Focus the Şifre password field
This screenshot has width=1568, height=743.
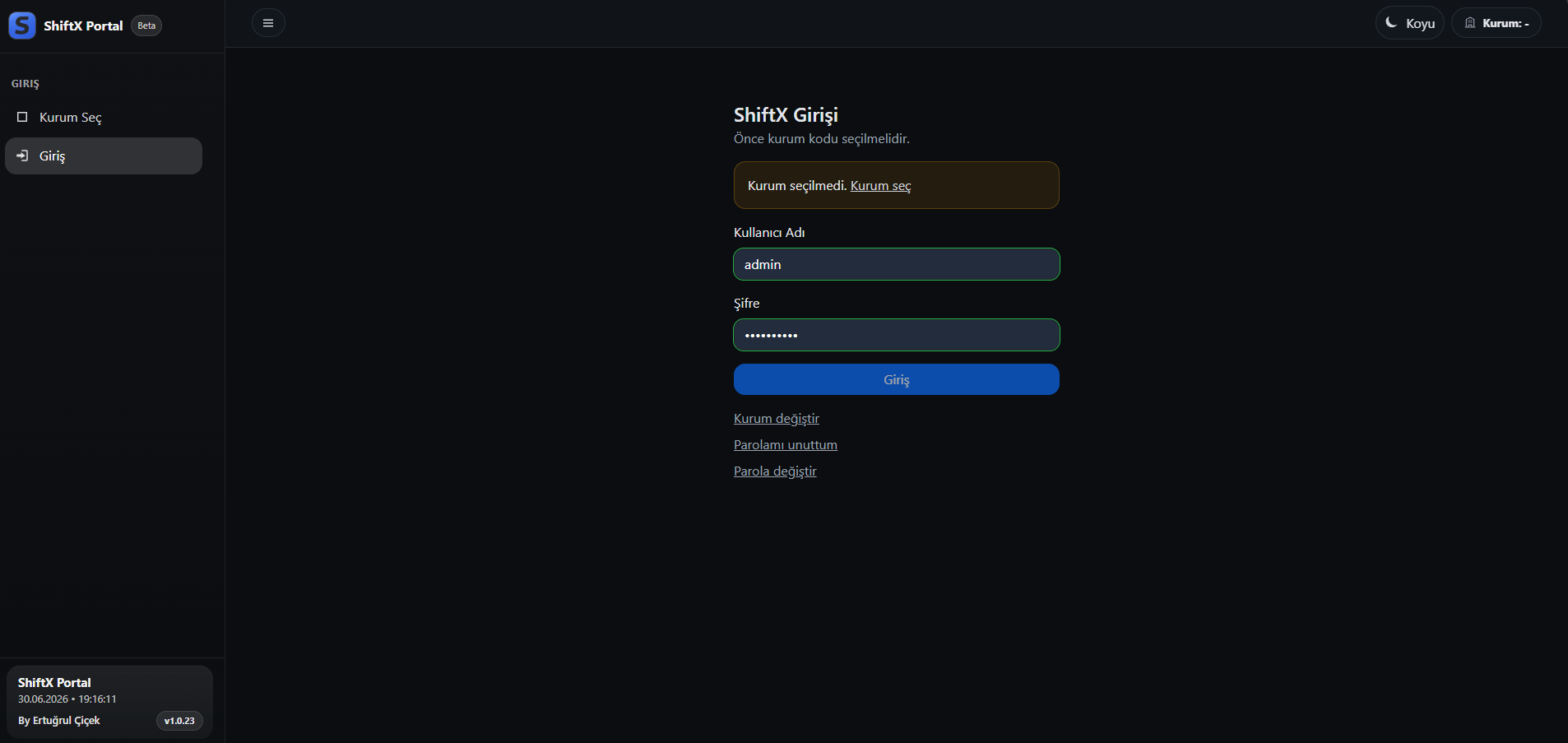896,335
